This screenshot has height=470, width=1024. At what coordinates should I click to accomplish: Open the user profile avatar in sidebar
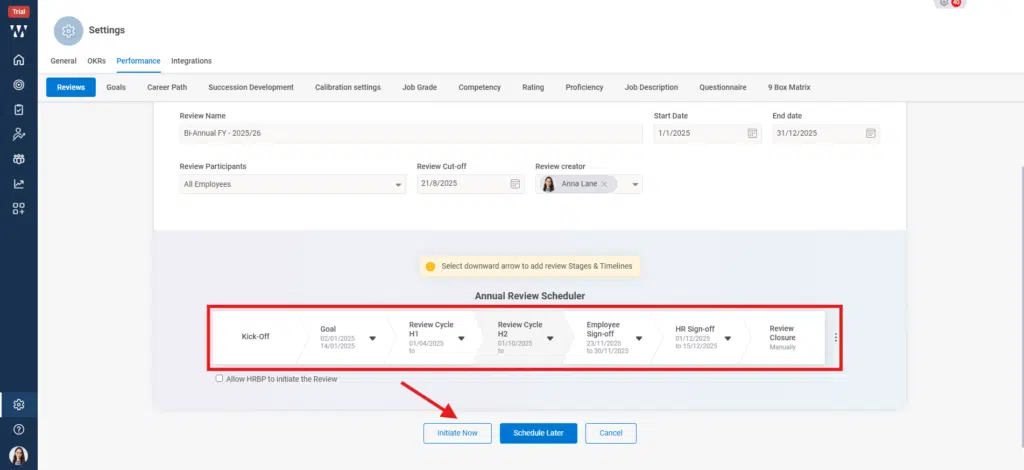pos(19,455)
